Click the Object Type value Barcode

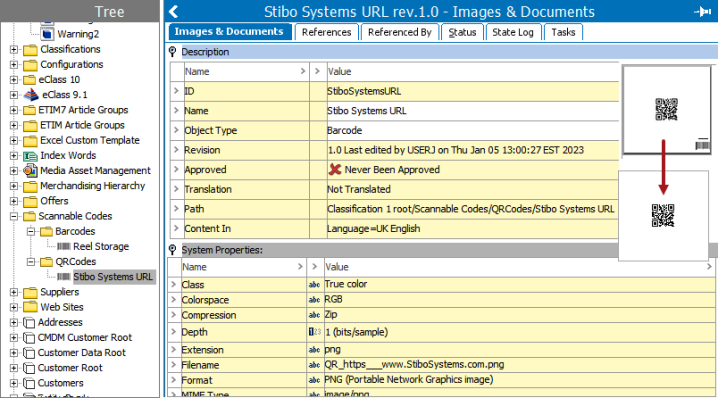point(344,131)
